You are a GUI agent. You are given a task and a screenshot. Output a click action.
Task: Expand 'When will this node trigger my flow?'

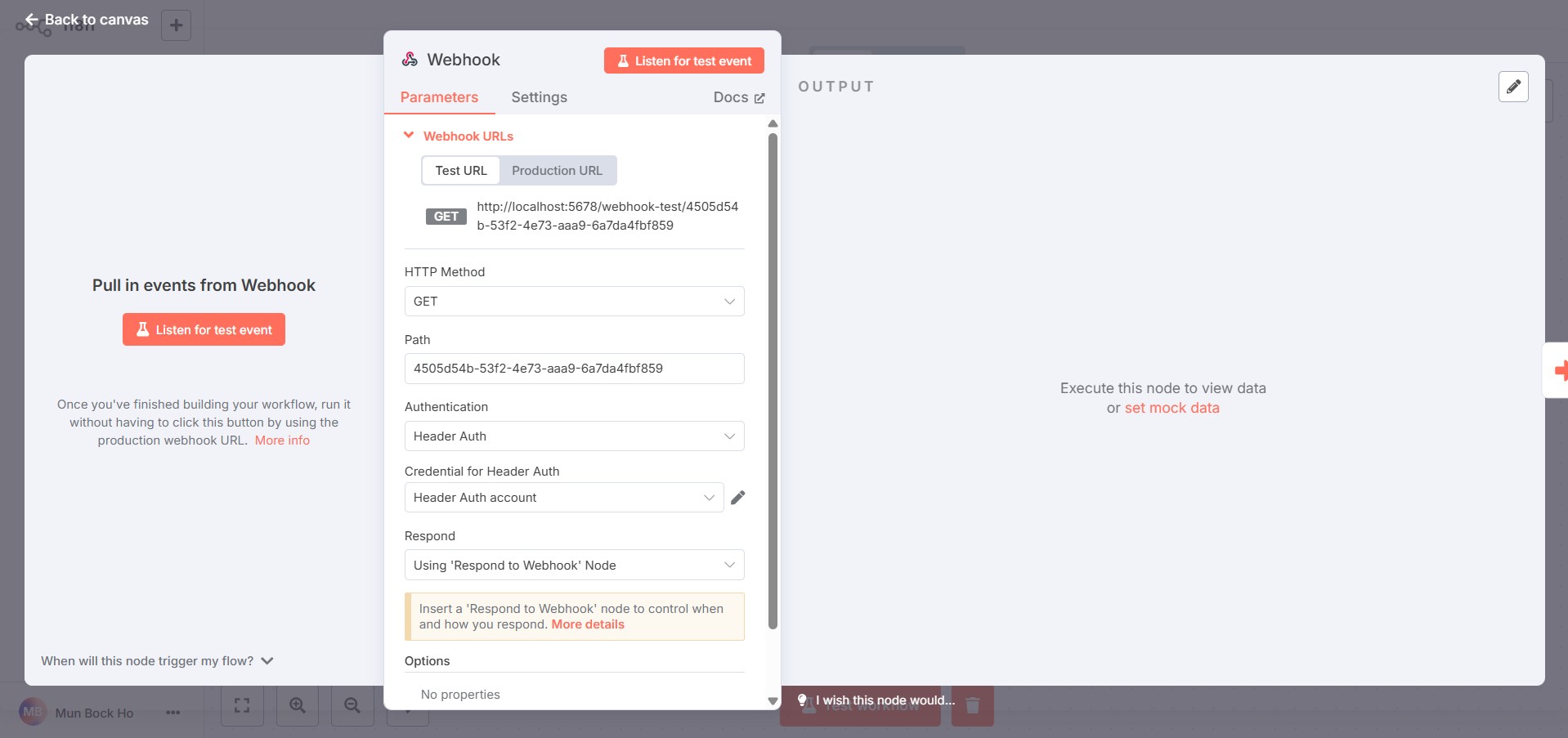coord(157,661)
